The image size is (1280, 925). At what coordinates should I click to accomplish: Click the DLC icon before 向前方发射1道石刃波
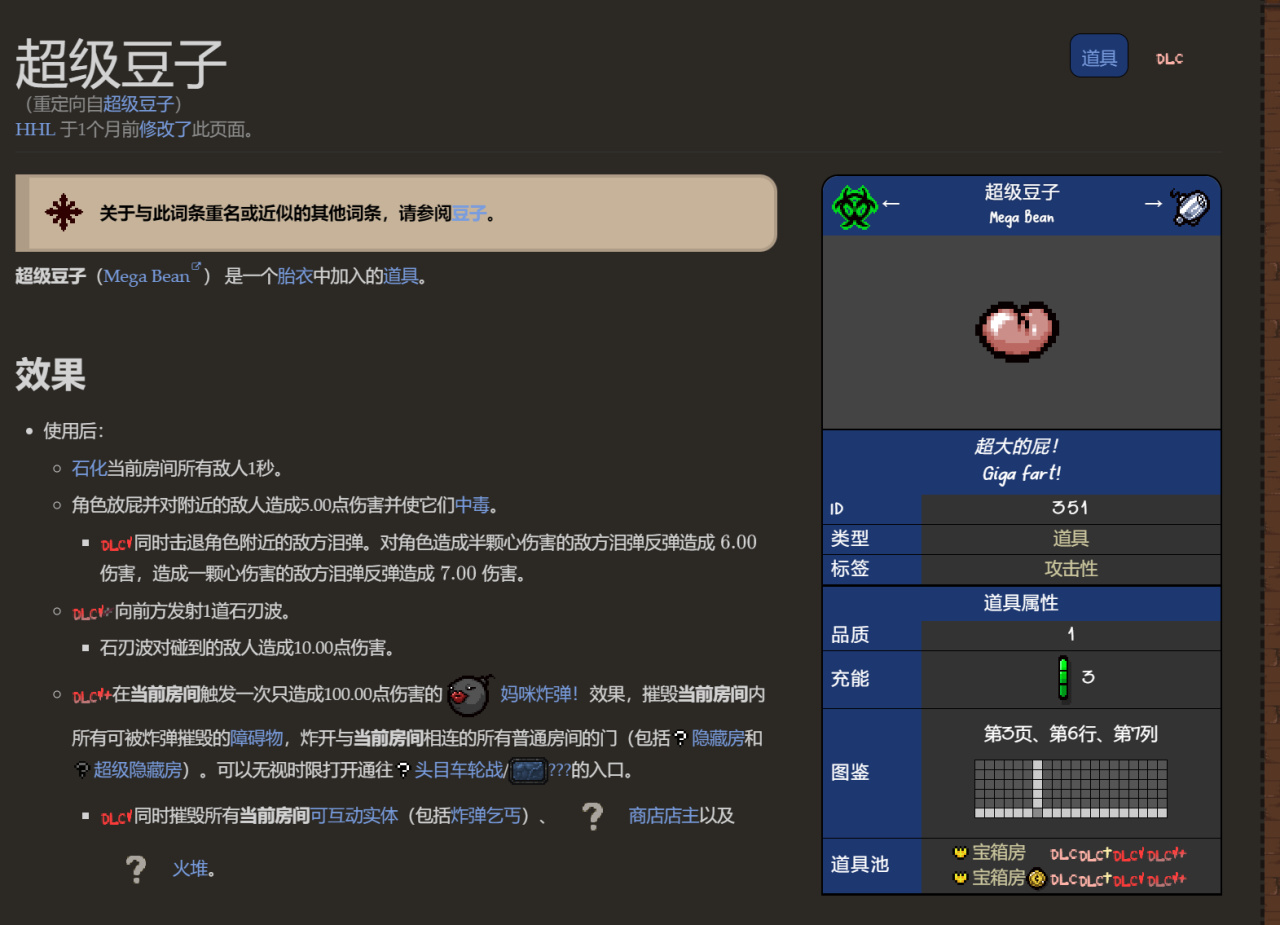92,612
